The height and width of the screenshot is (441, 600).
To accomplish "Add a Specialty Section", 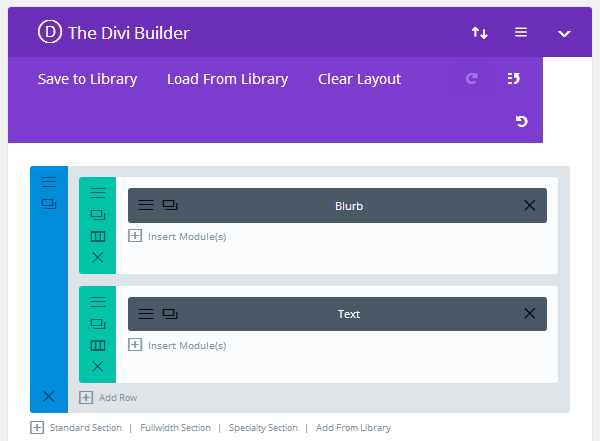I will coord(263,428).
